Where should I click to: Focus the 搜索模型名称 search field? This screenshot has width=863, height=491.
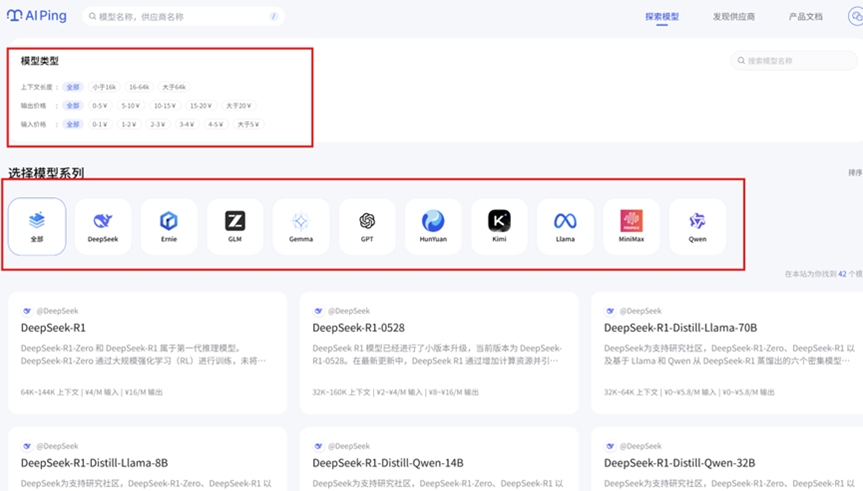(x=794, y=61)
